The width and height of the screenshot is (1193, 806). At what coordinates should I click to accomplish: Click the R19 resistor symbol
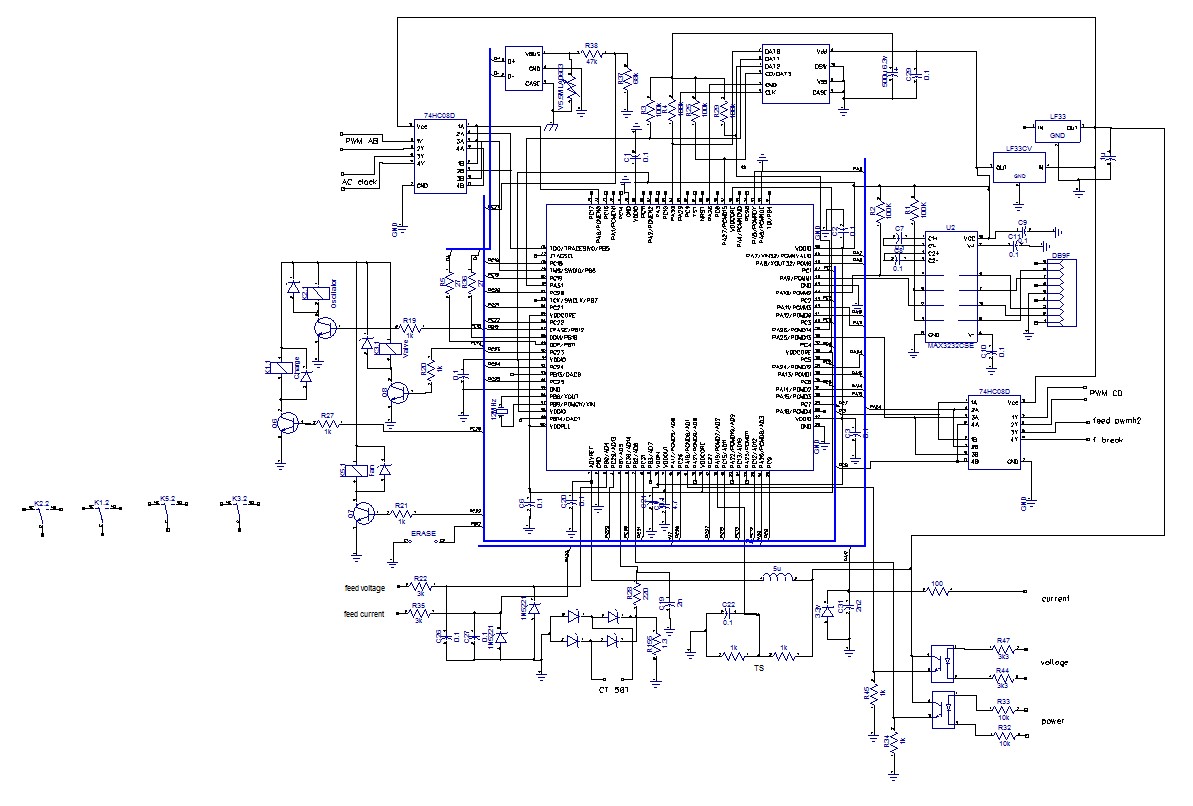point(410,328)
